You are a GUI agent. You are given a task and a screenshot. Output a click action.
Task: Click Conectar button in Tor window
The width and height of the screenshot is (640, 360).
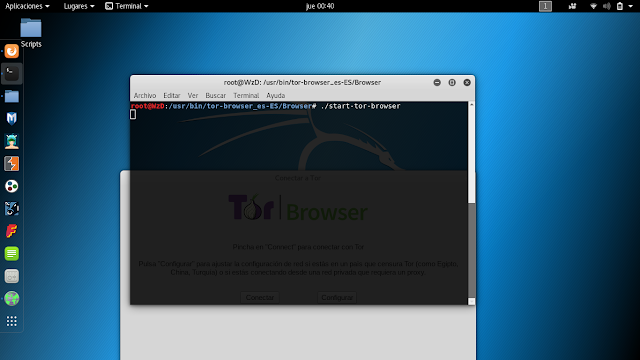click(x=260, y=298)
